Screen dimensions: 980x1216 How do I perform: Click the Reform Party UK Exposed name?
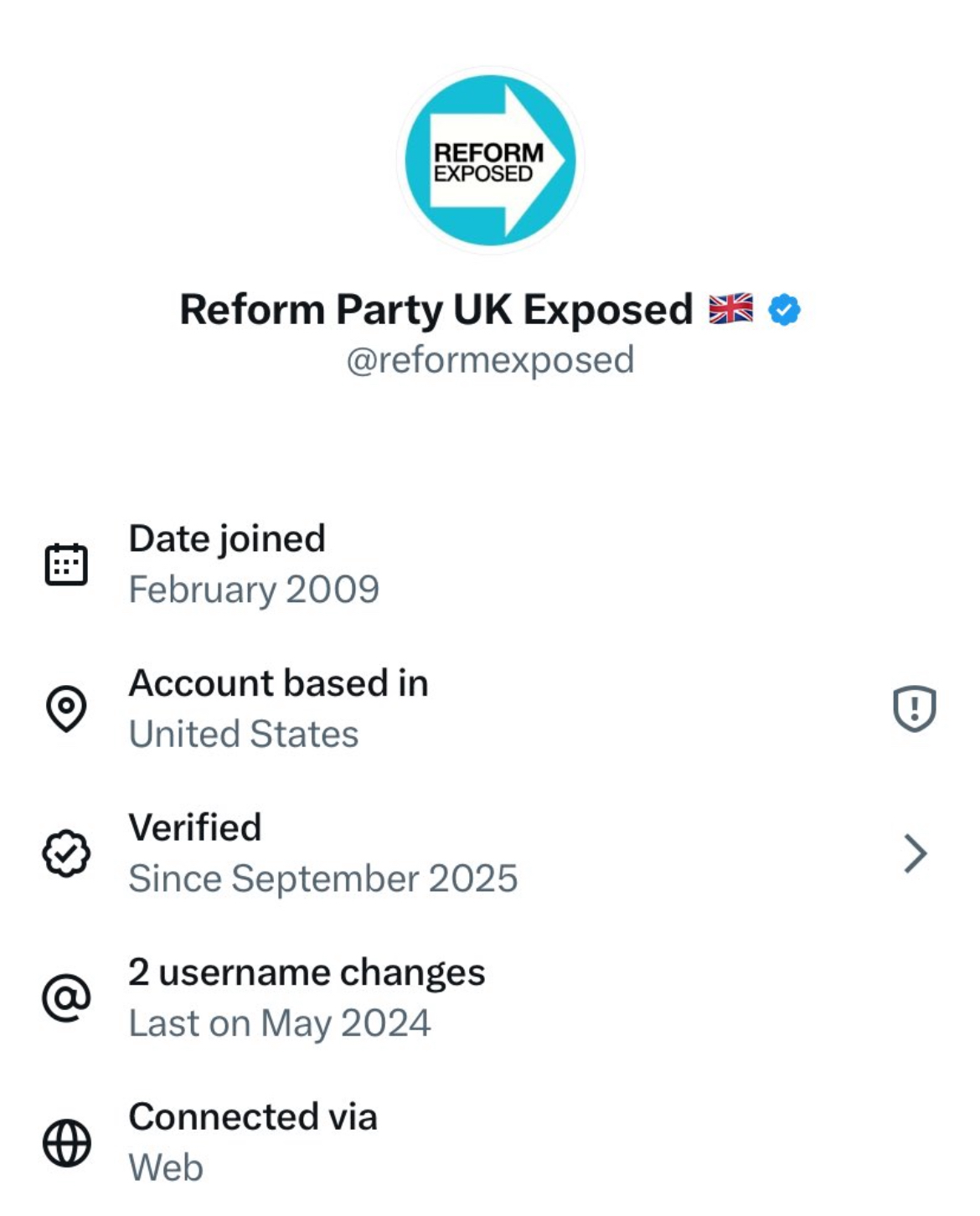436,310
